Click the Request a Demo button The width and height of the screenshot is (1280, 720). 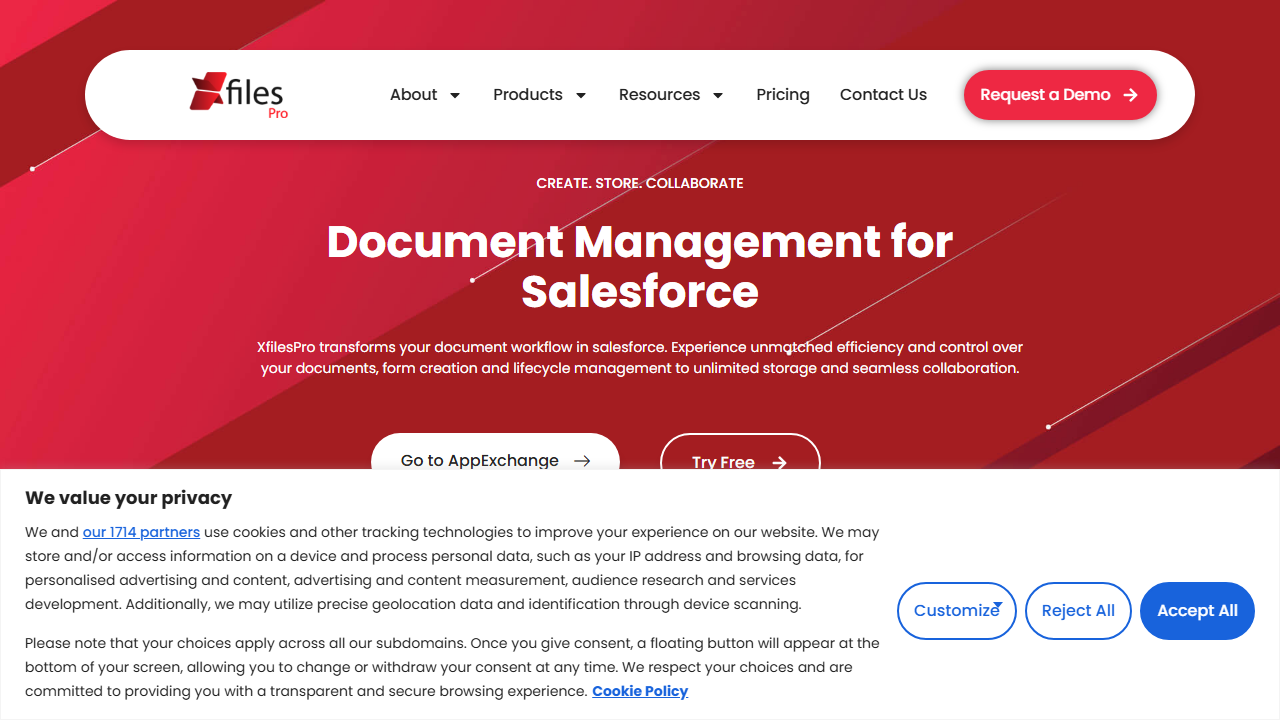click(x=1060, y=95)
